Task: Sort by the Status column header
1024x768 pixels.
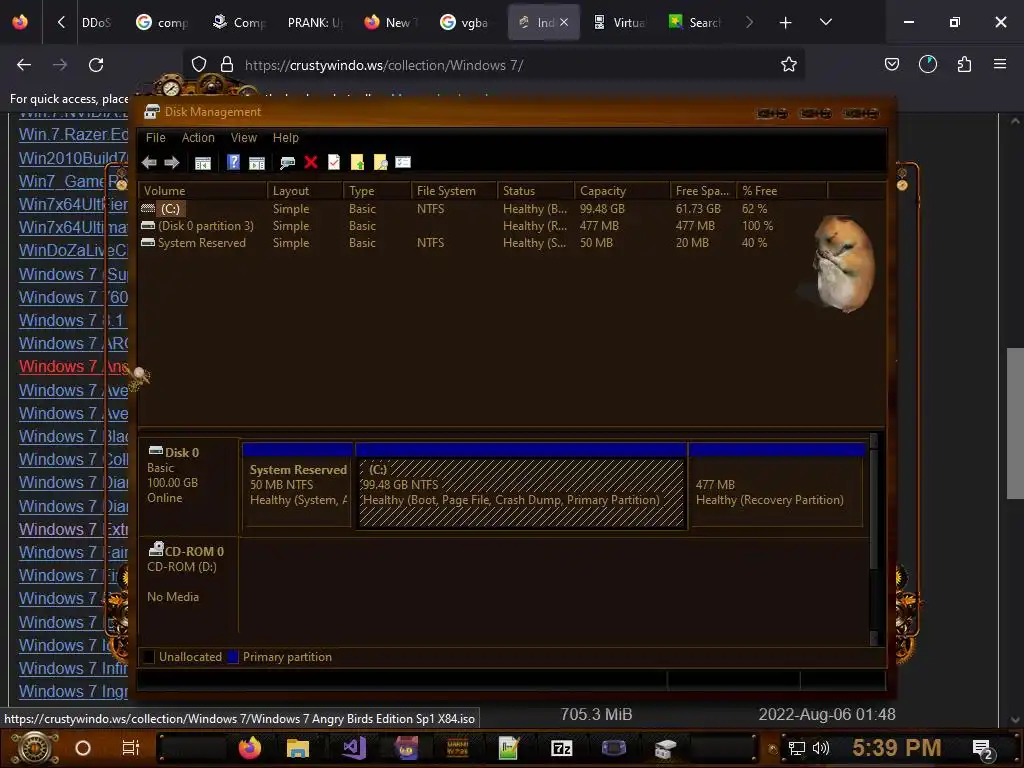Action: pos(536,191)
